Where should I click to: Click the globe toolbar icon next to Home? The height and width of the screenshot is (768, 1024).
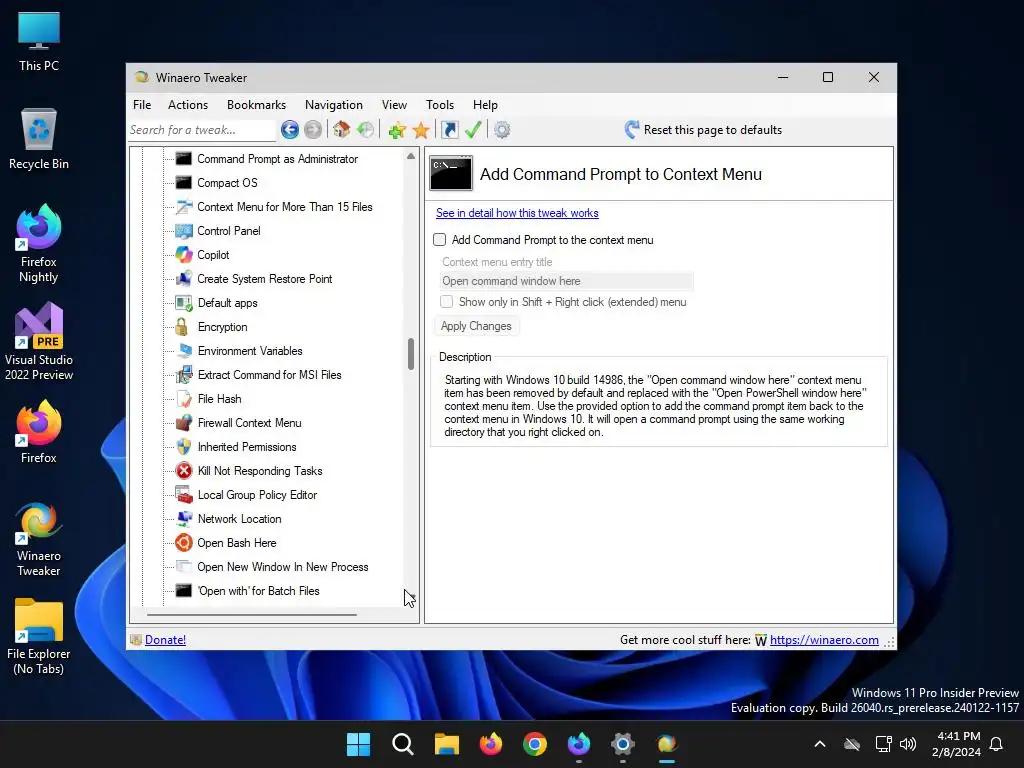tap(366, 130)
